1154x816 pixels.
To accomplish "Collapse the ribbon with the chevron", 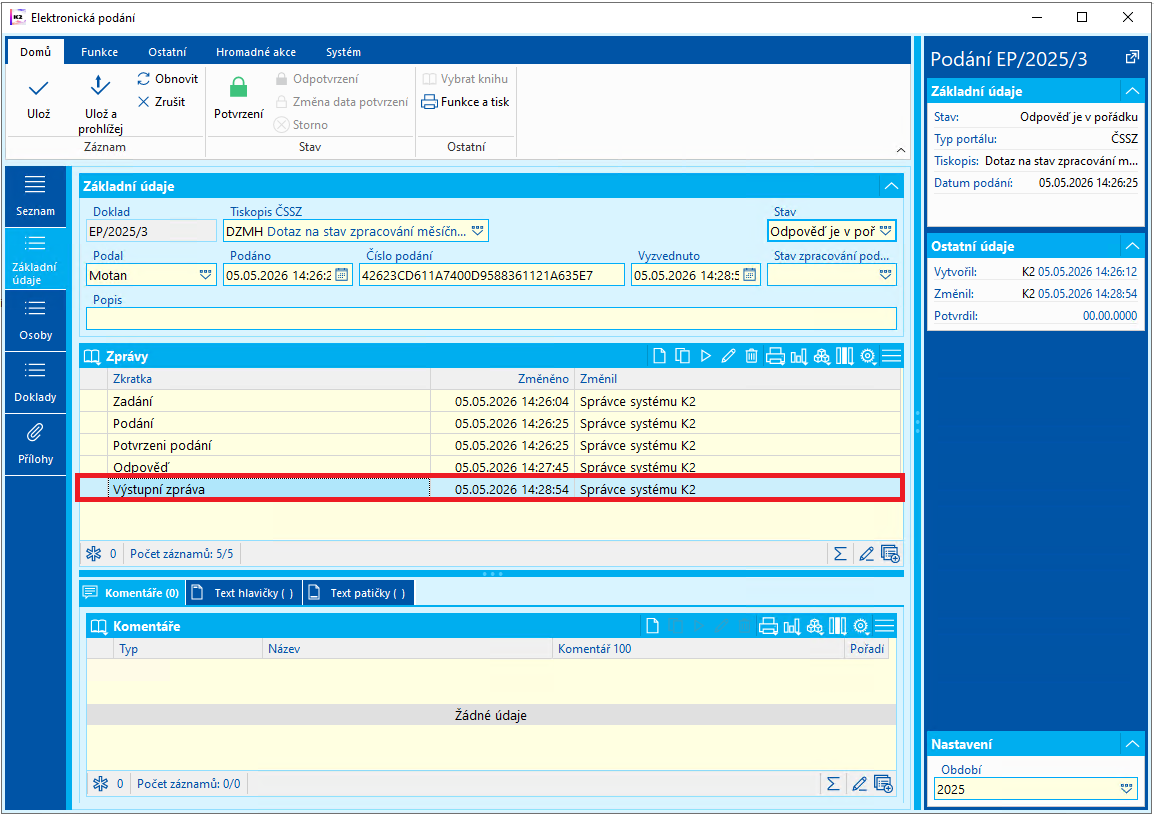I will (901, 150).
